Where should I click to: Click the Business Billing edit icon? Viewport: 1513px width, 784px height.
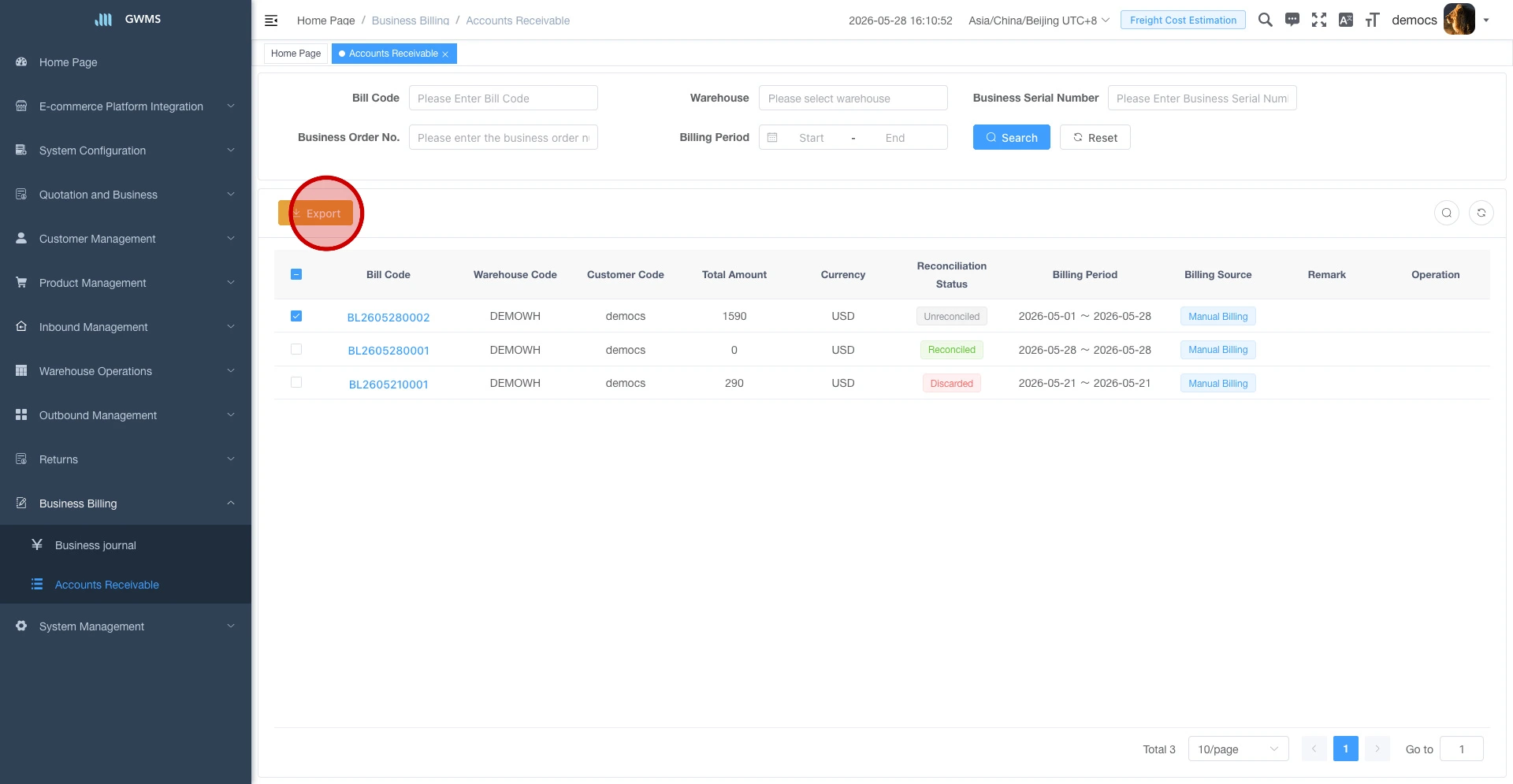(21, 503)
